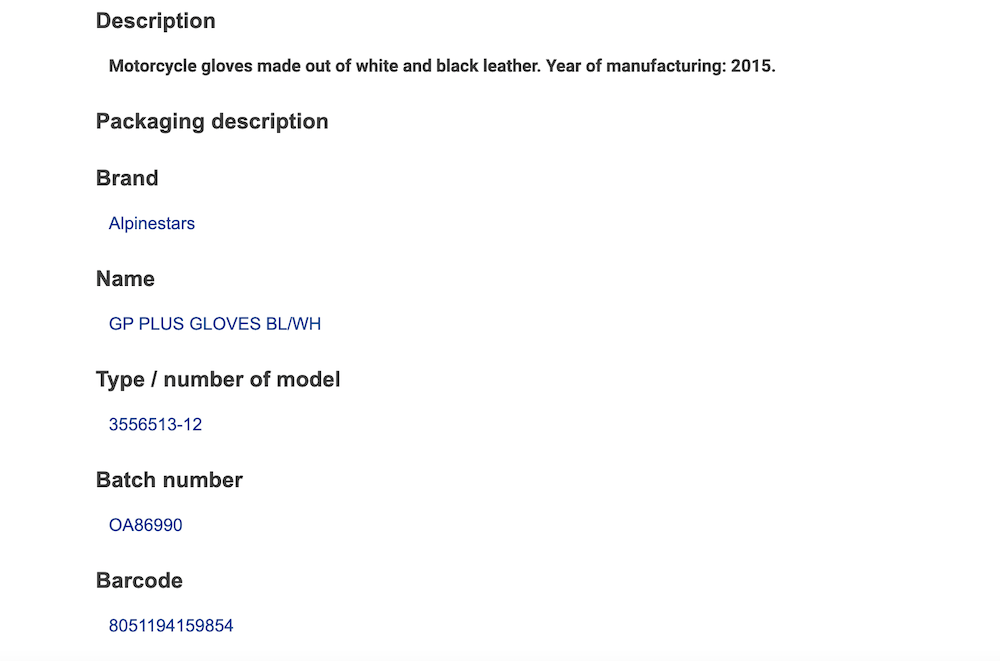Image resolution: width=1000 pixels, height=661 pixels.
Task: Click the word Year in the description
Action: (565, 67)
